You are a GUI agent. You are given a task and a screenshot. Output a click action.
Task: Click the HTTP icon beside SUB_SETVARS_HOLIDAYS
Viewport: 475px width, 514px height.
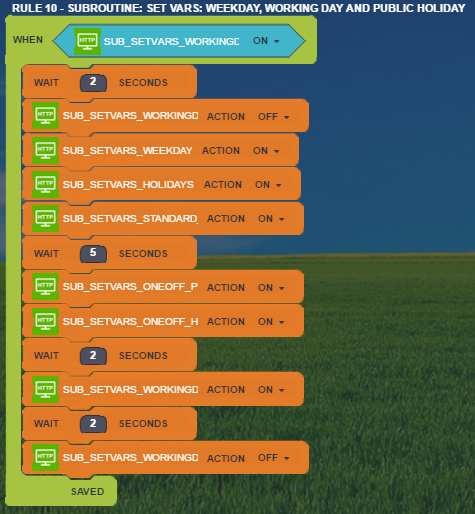(46, 184)
